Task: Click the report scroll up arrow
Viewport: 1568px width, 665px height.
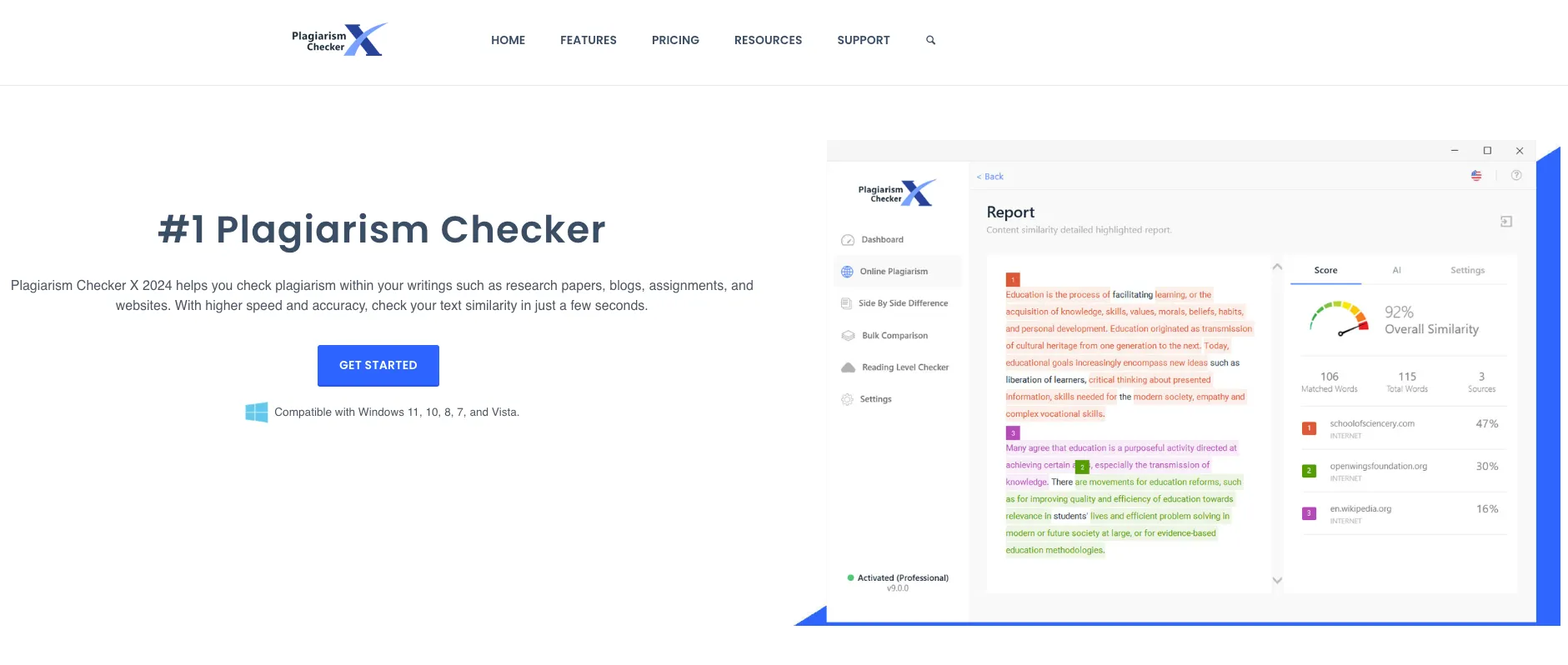Action: point(1277,267)
